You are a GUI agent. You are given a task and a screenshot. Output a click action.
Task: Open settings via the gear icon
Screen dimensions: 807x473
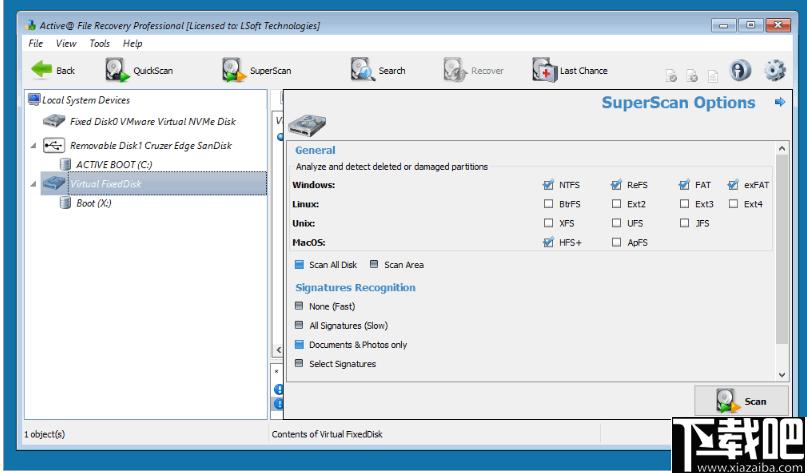pyautogui.click(x=775, y=70)
